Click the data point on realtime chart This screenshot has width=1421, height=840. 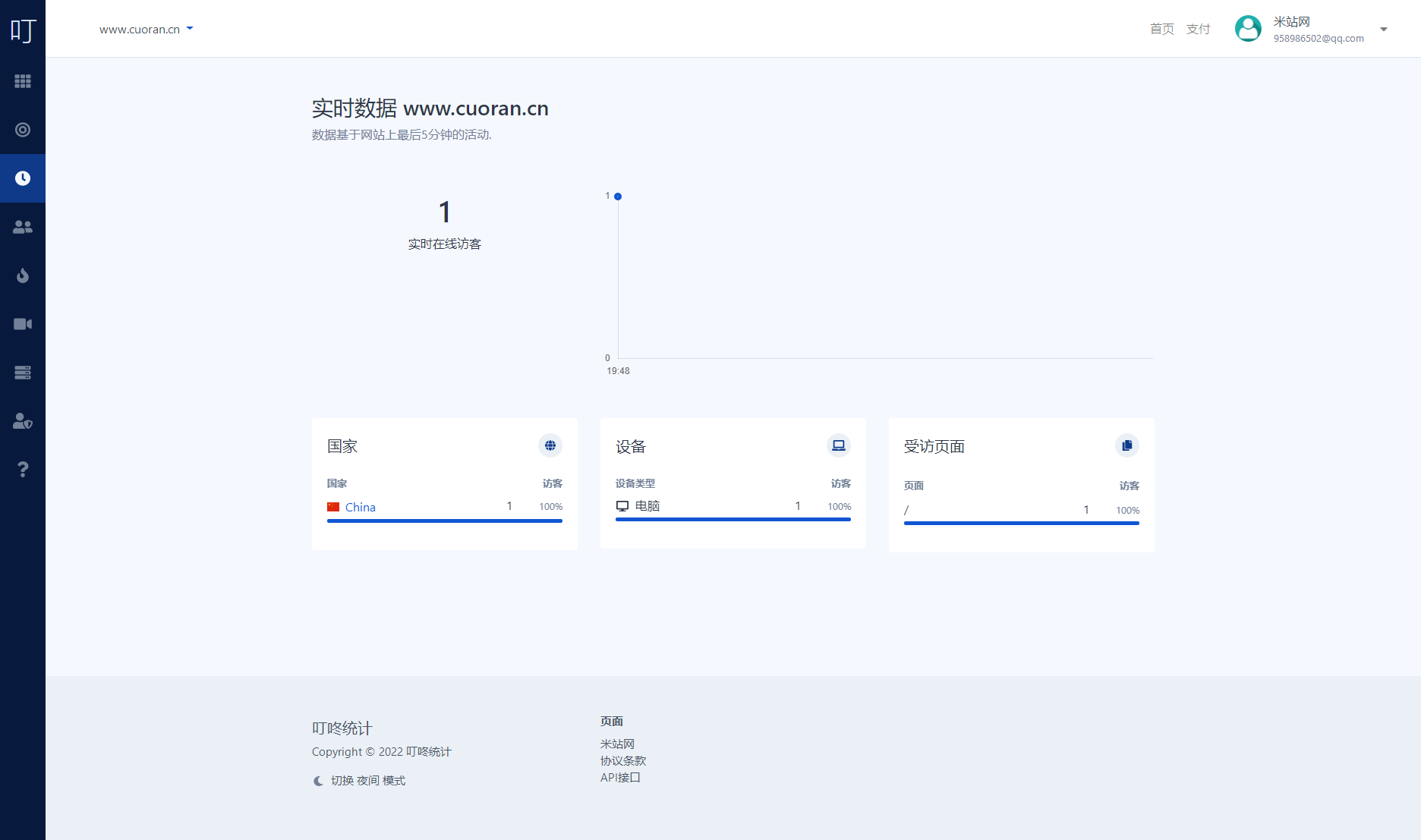tap(618, 197)
